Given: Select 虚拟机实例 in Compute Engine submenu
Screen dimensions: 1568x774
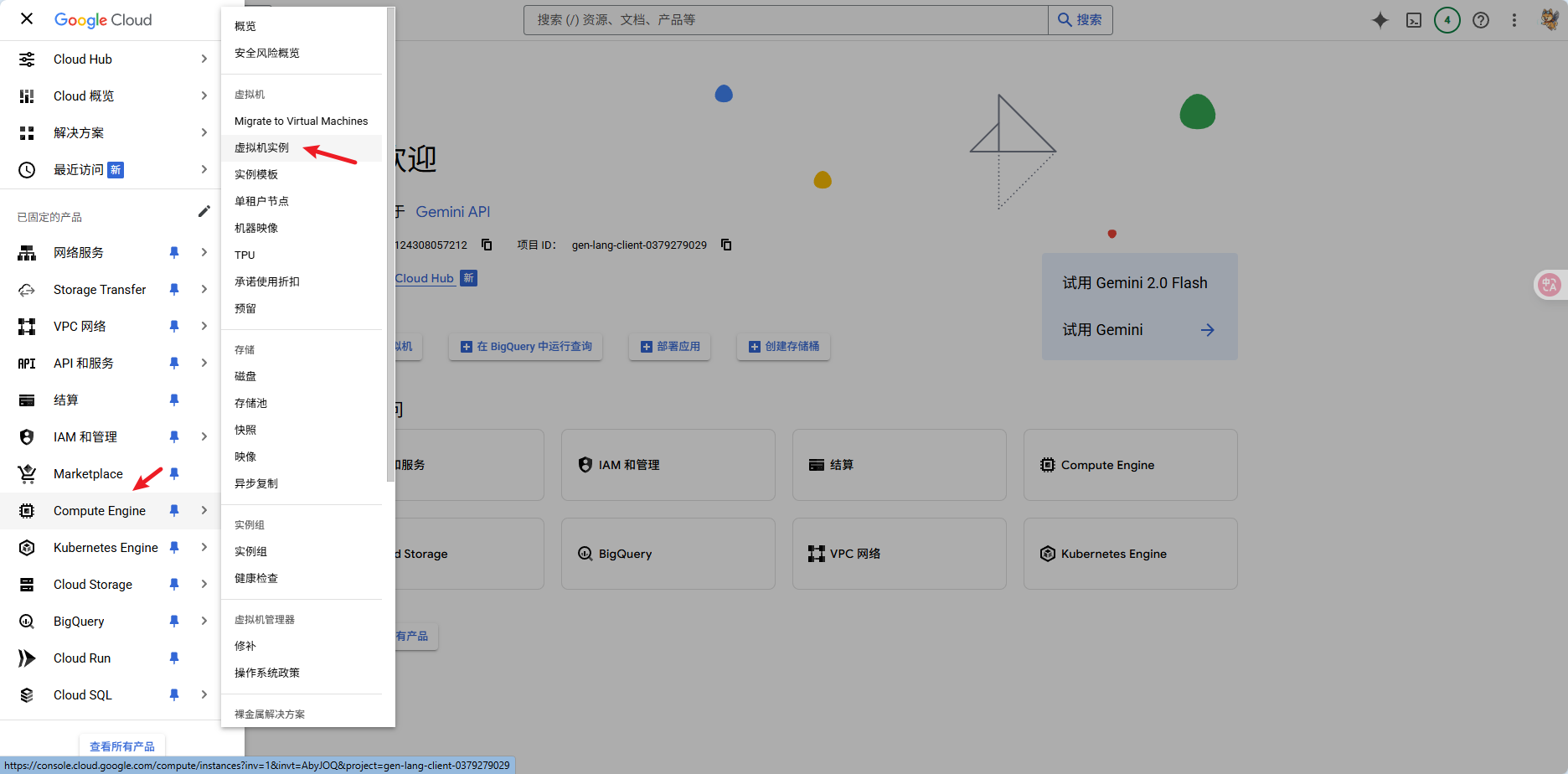Looking at the screenshot, I should coord(302,147).
